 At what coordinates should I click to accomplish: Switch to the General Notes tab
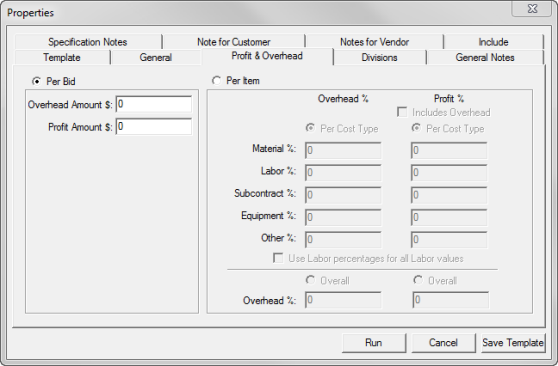point(485,57)
